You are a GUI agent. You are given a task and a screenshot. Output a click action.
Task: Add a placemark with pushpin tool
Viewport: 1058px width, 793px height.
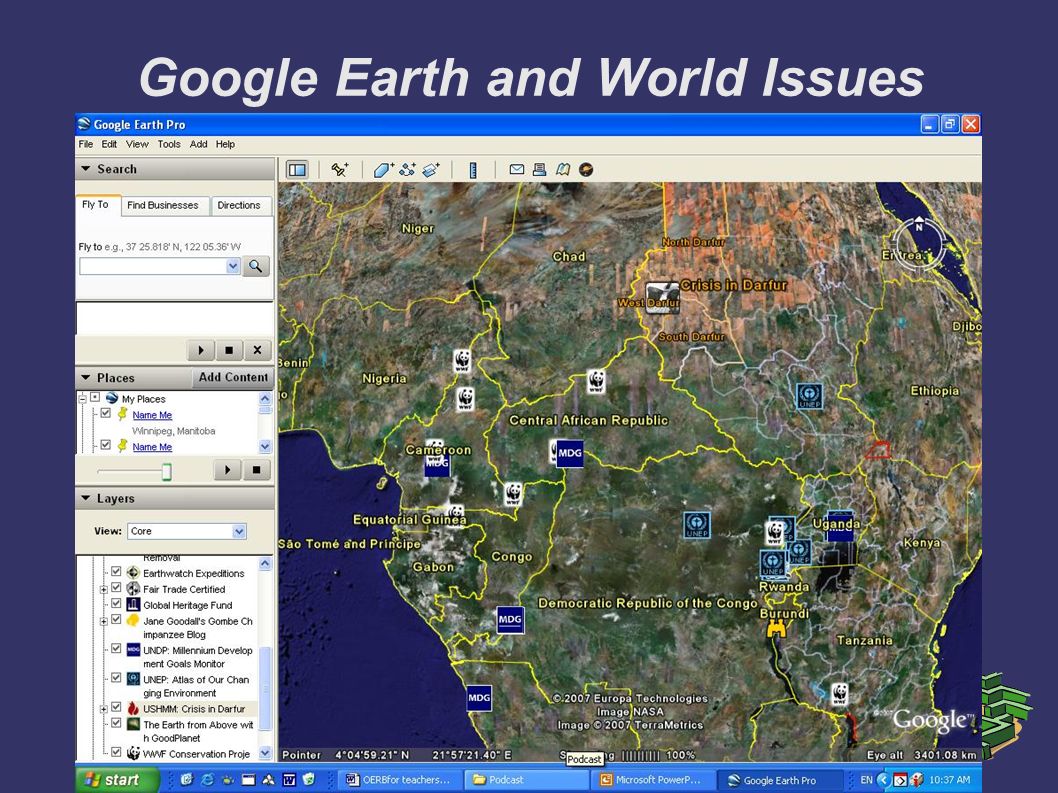[339, 169]
